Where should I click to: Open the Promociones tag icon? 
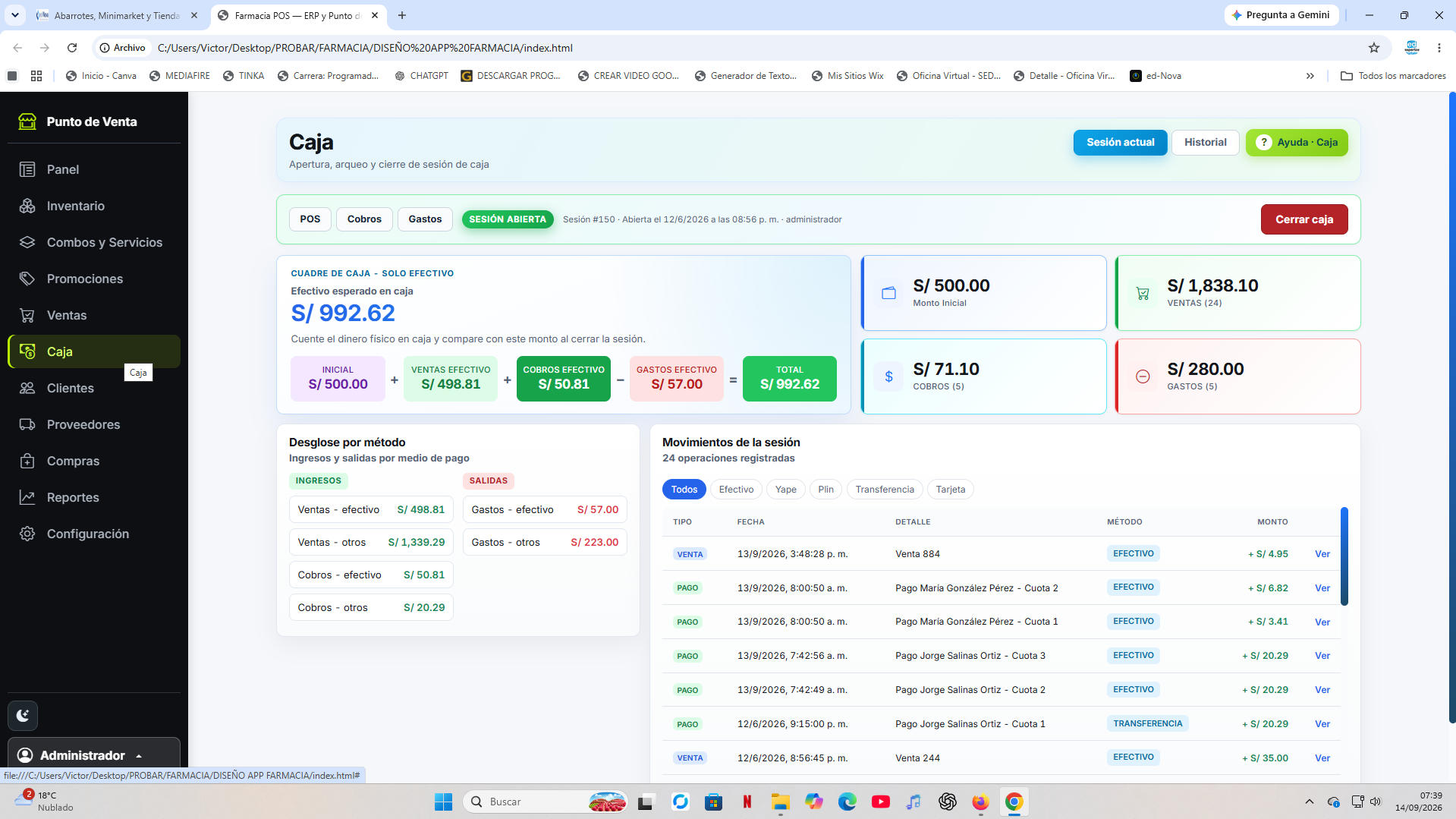(27, 279)
